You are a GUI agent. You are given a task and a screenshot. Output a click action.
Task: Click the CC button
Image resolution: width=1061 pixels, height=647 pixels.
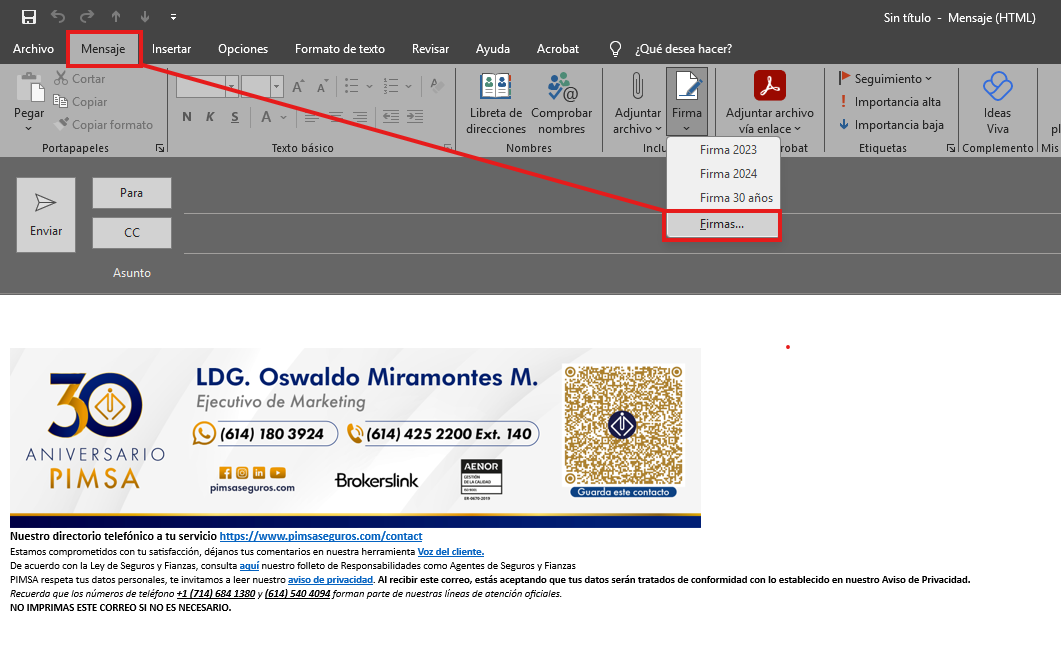point(132,233)
